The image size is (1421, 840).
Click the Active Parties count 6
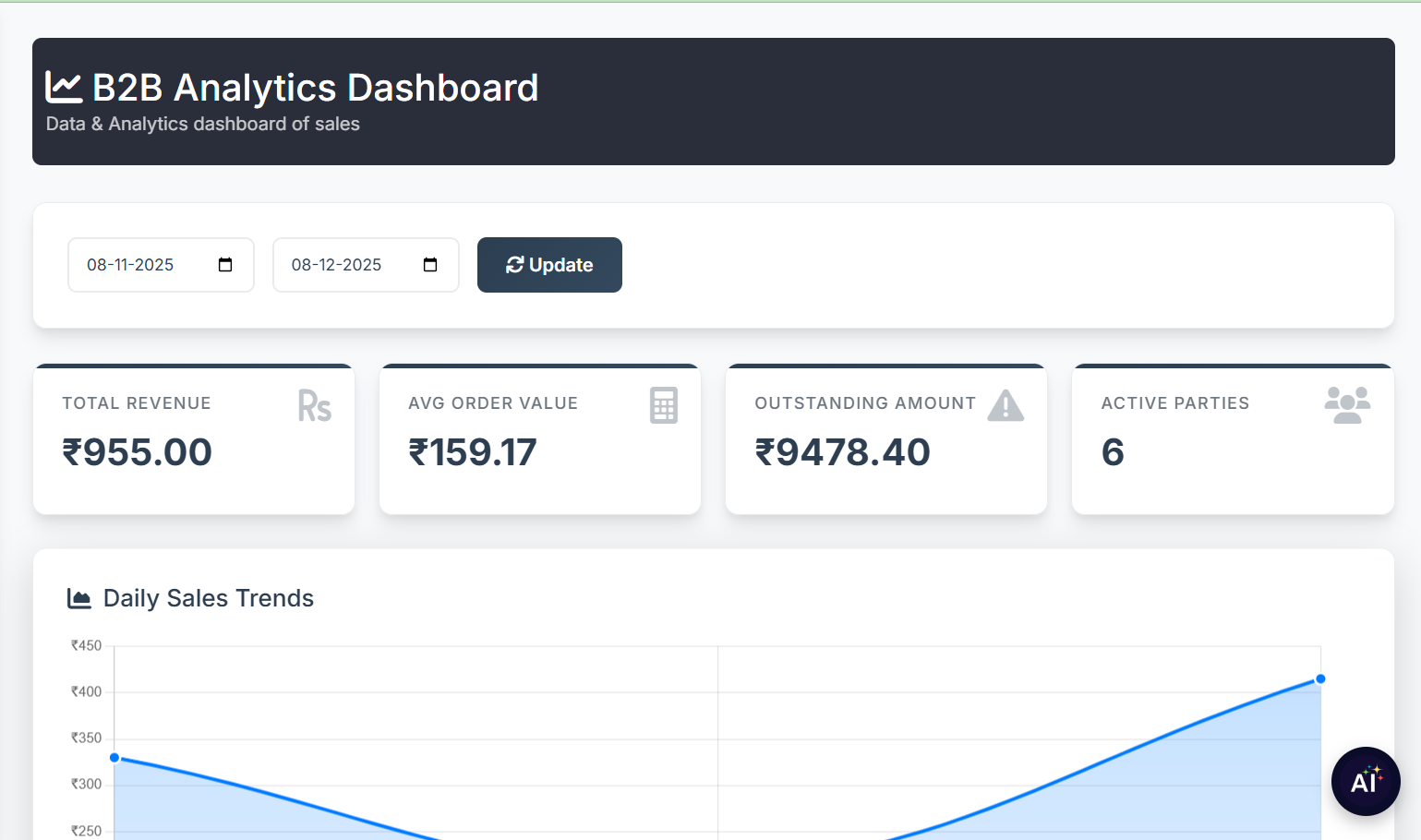tap(1113, 452)
